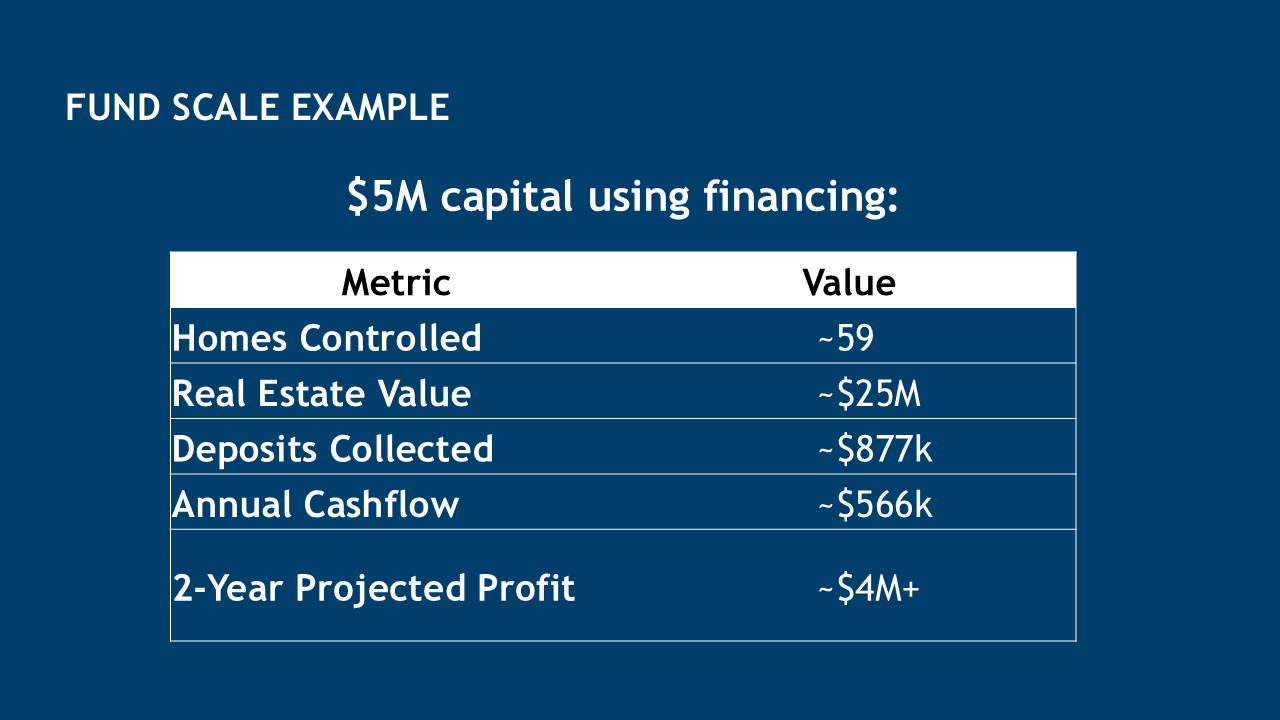Screen dimensions: 1280x720
Task: Select the ~$4M+ value cell
Action: [x=869, y=587]
